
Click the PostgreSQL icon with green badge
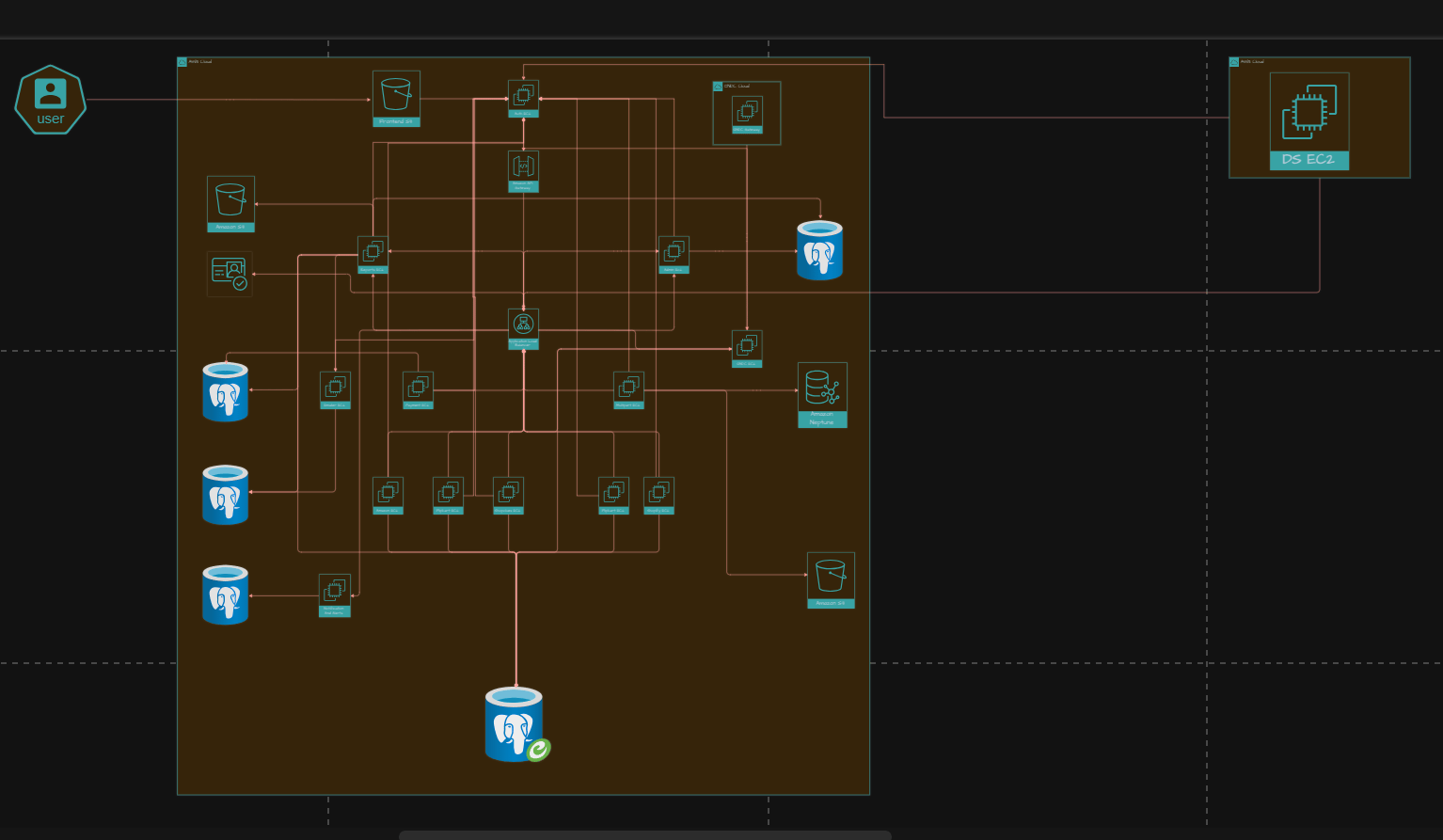[x=515, y=723]
